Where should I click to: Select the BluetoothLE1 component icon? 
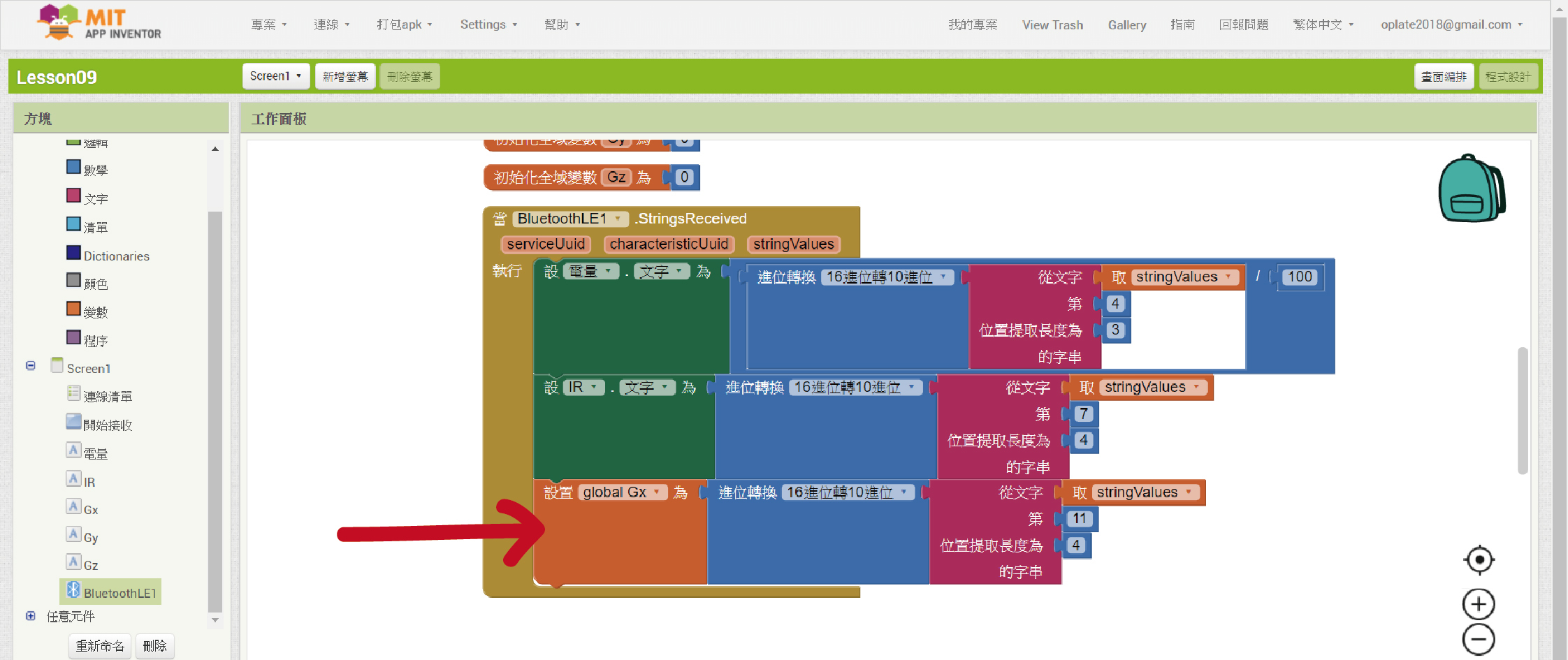[x=74, y=591]
